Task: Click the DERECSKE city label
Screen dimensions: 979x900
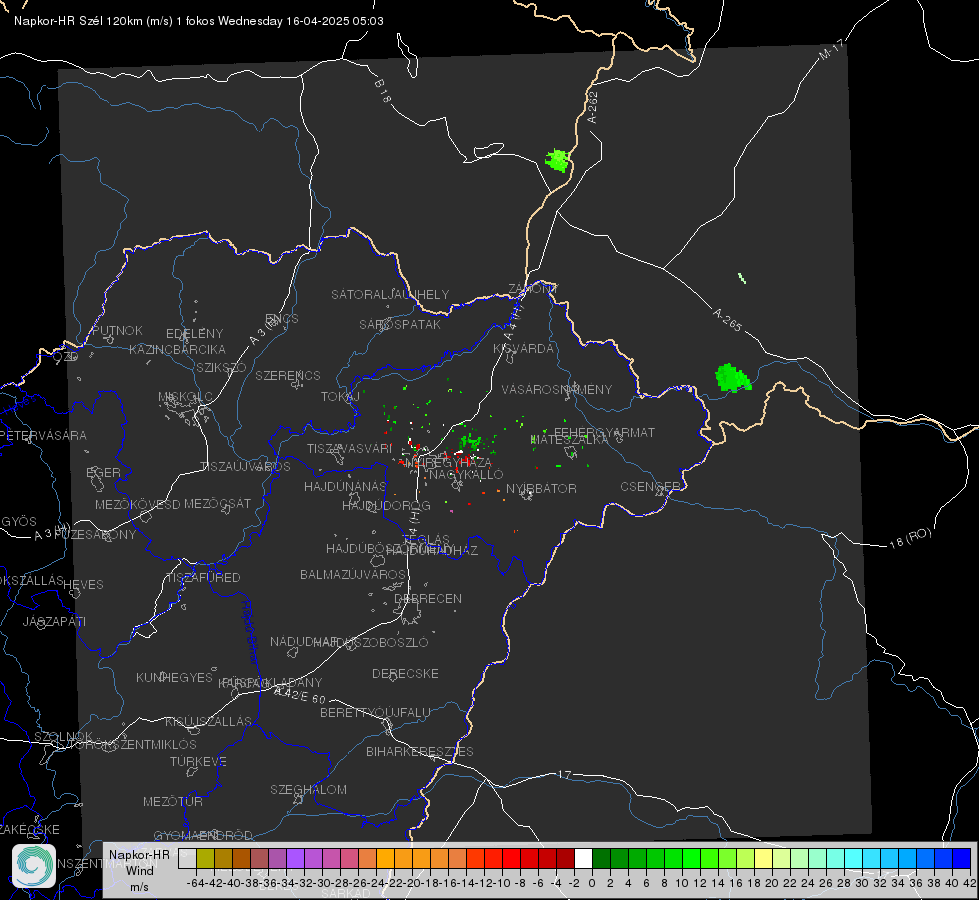Action: [x=405, y=673]
